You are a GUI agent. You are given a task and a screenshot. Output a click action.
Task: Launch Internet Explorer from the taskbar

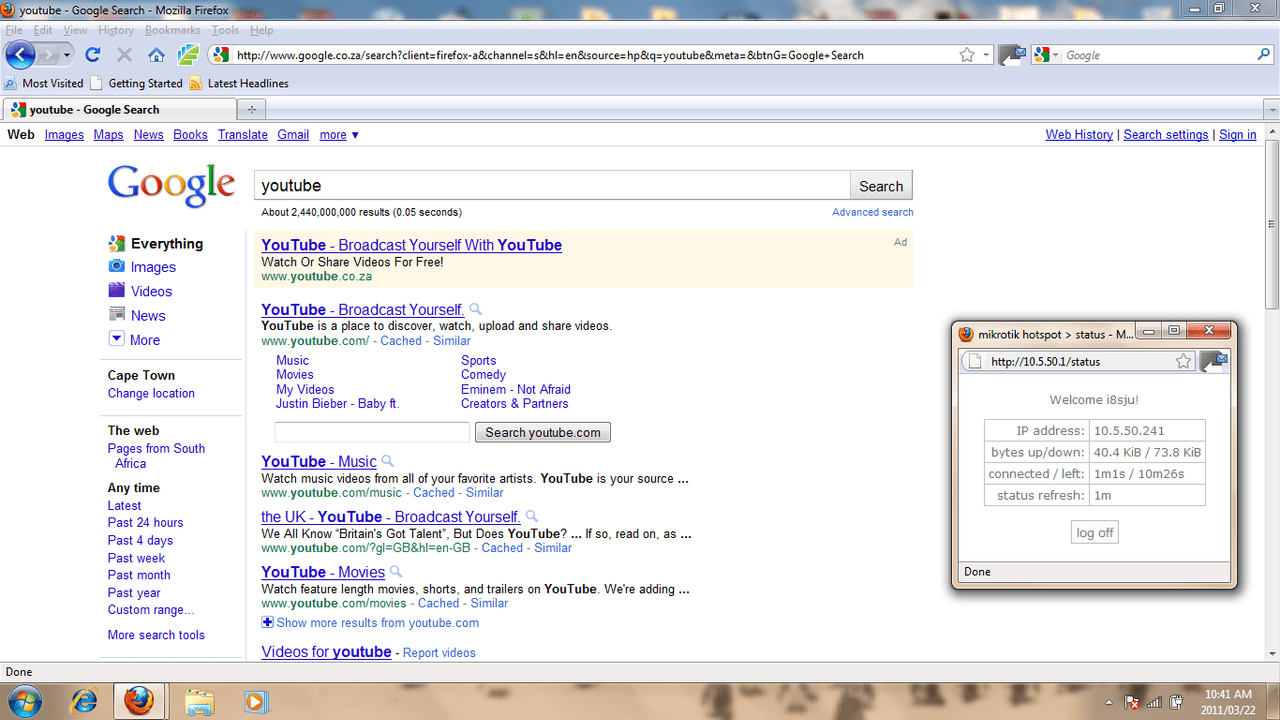click(x=82, y=701)
